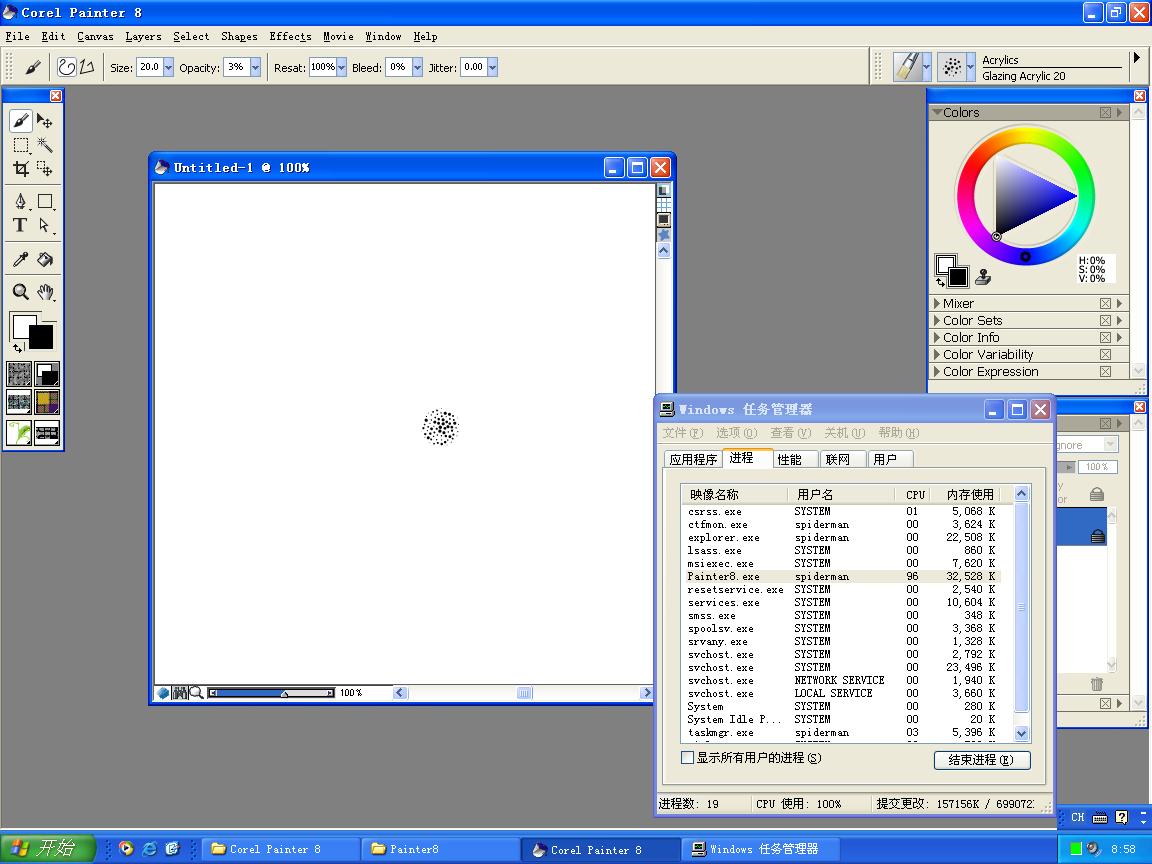Viewport: 1152px width, 864px height.
Task: Select the Pen tool
Action: 21,201
